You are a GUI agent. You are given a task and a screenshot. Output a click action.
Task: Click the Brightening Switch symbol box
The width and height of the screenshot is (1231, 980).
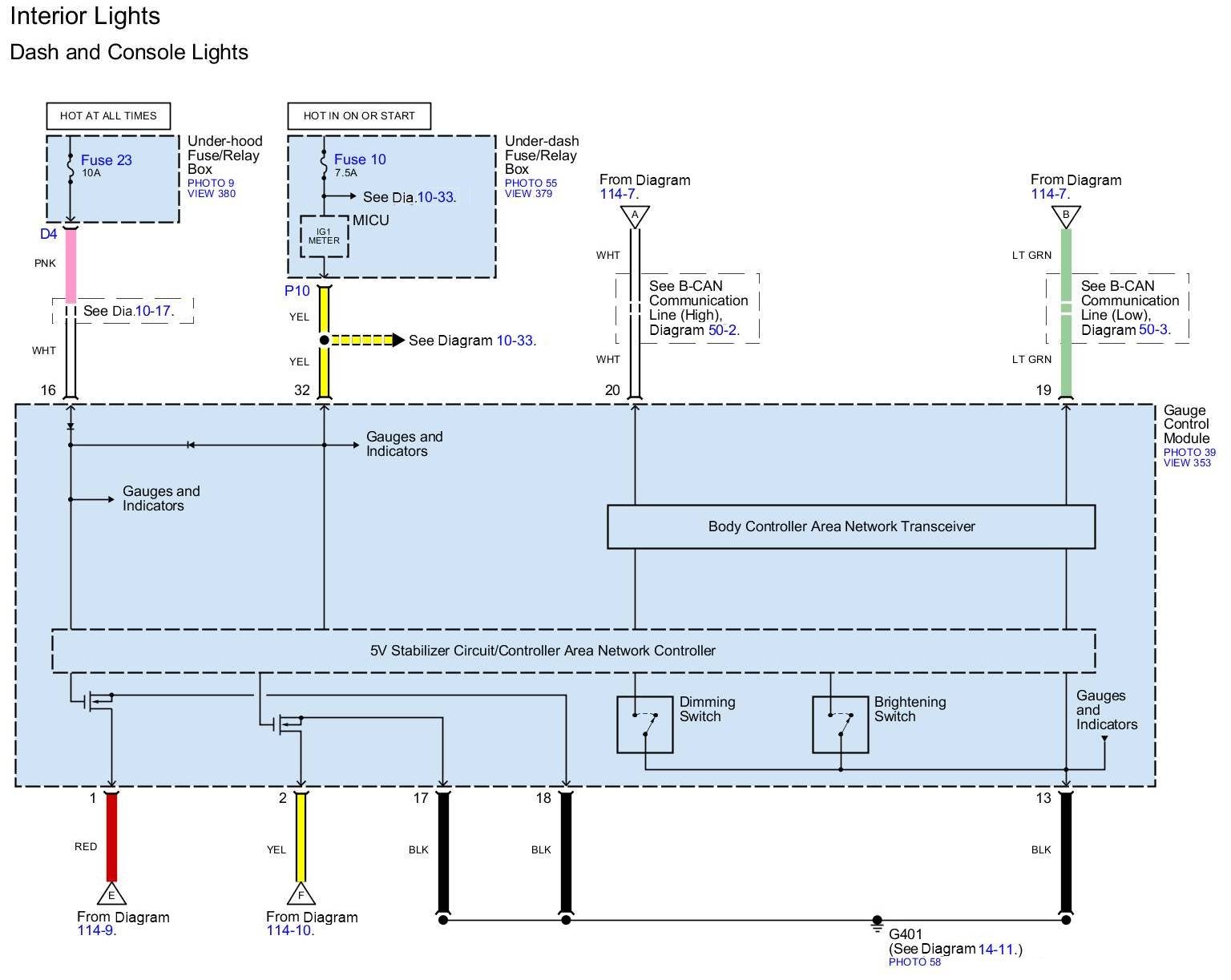pyautogui.click(x=840, y=724)
